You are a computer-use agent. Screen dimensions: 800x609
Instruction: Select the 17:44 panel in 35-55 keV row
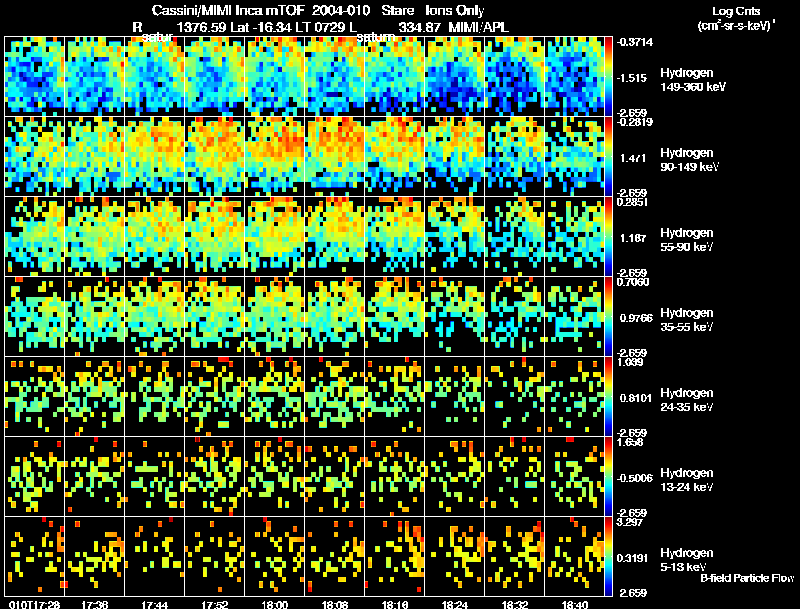point(155,316)
